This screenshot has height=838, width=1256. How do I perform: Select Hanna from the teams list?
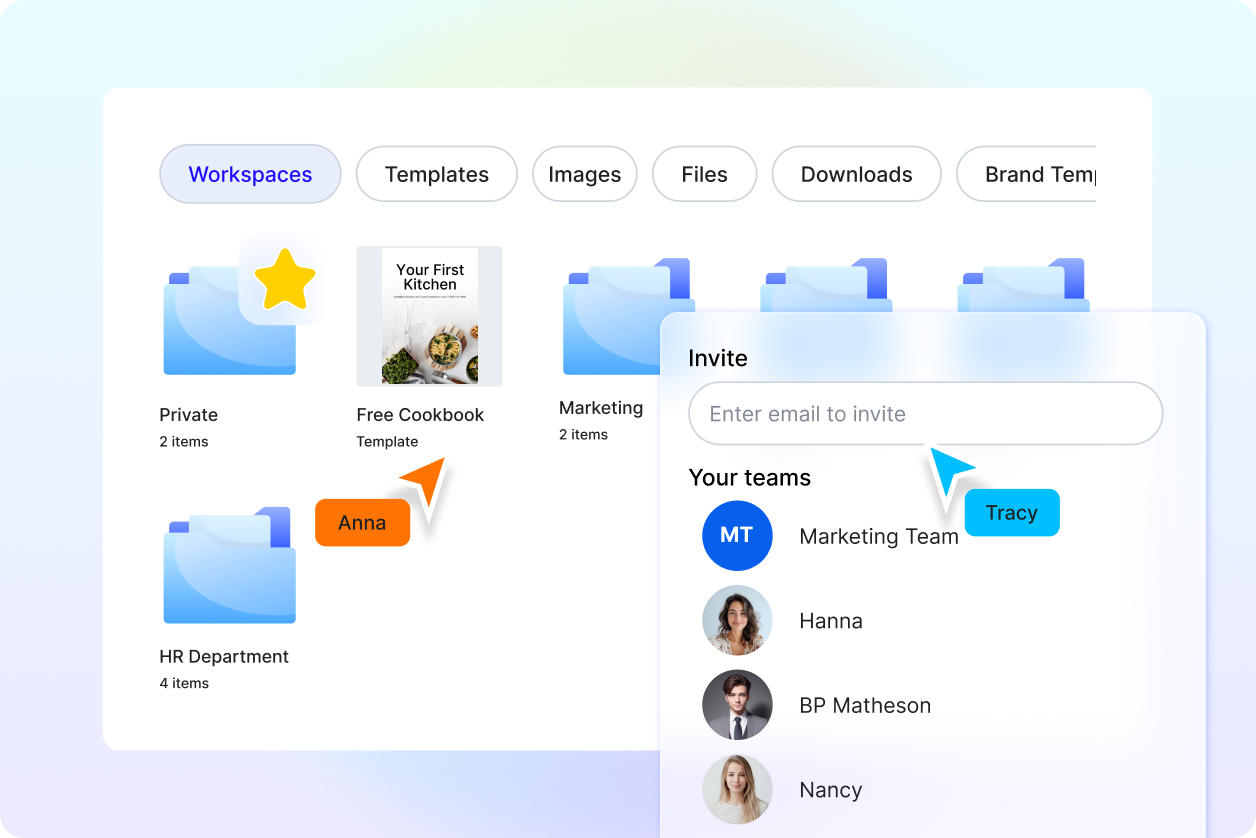[831, 620]
